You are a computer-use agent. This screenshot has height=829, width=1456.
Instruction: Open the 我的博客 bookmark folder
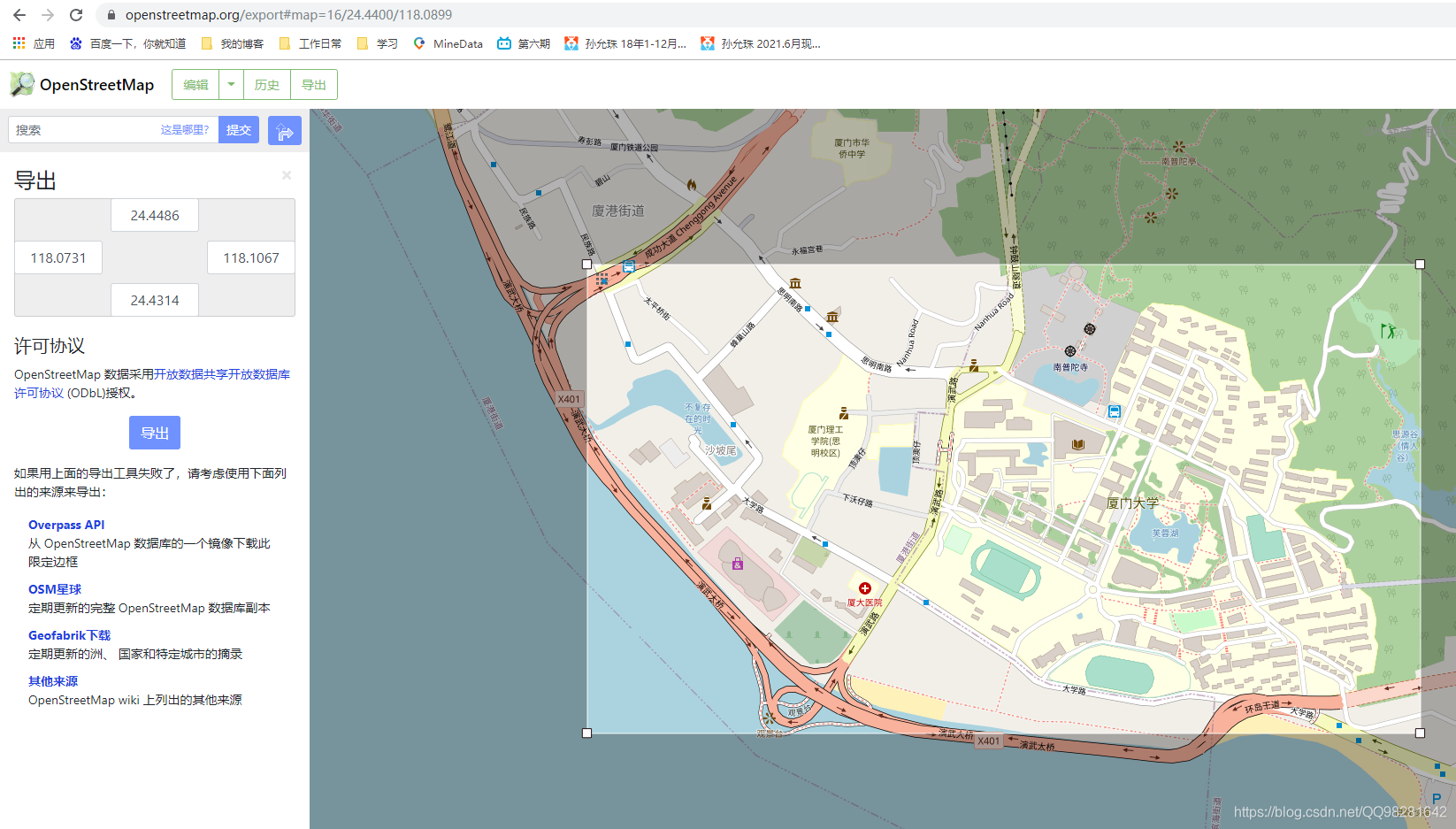pos(233,43)
